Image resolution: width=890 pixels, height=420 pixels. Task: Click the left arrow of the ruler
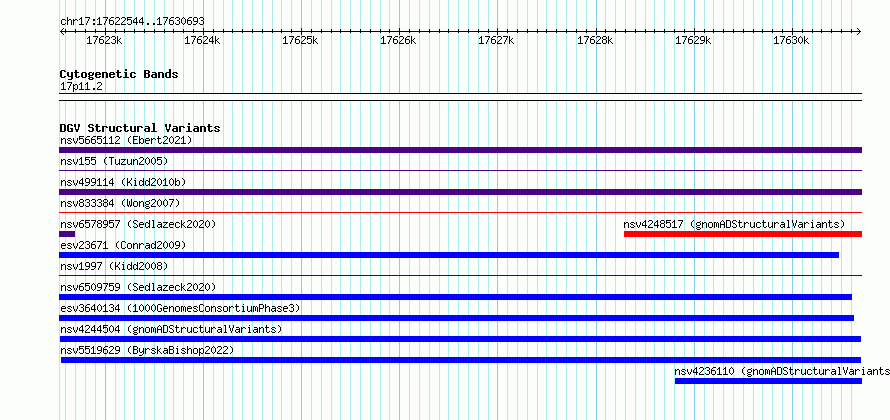click(x=62, y=32)
